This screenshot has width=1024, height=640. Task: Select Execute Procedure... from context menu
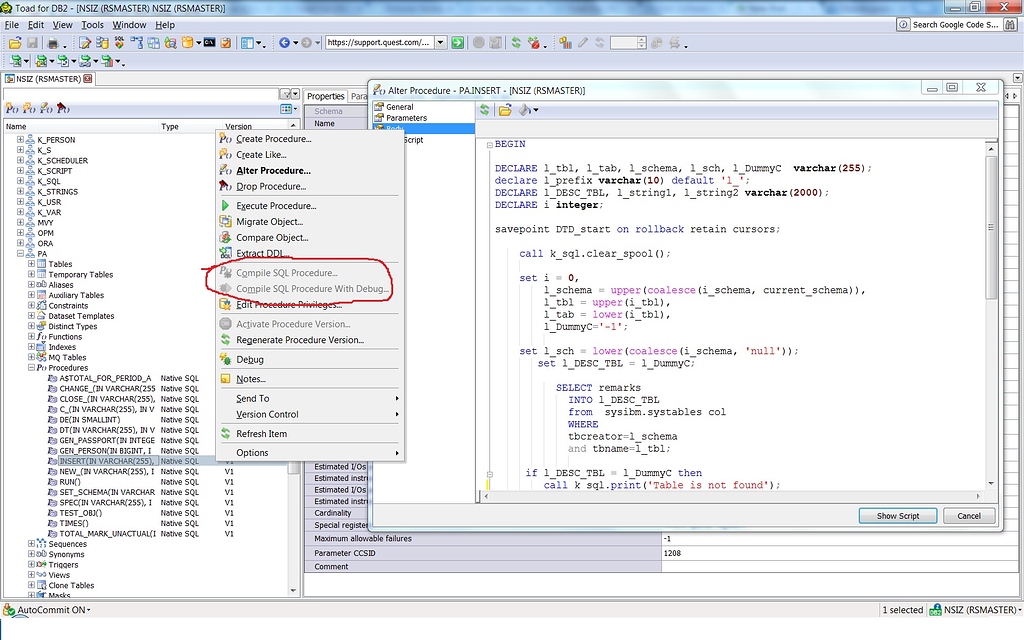point(275,206)
